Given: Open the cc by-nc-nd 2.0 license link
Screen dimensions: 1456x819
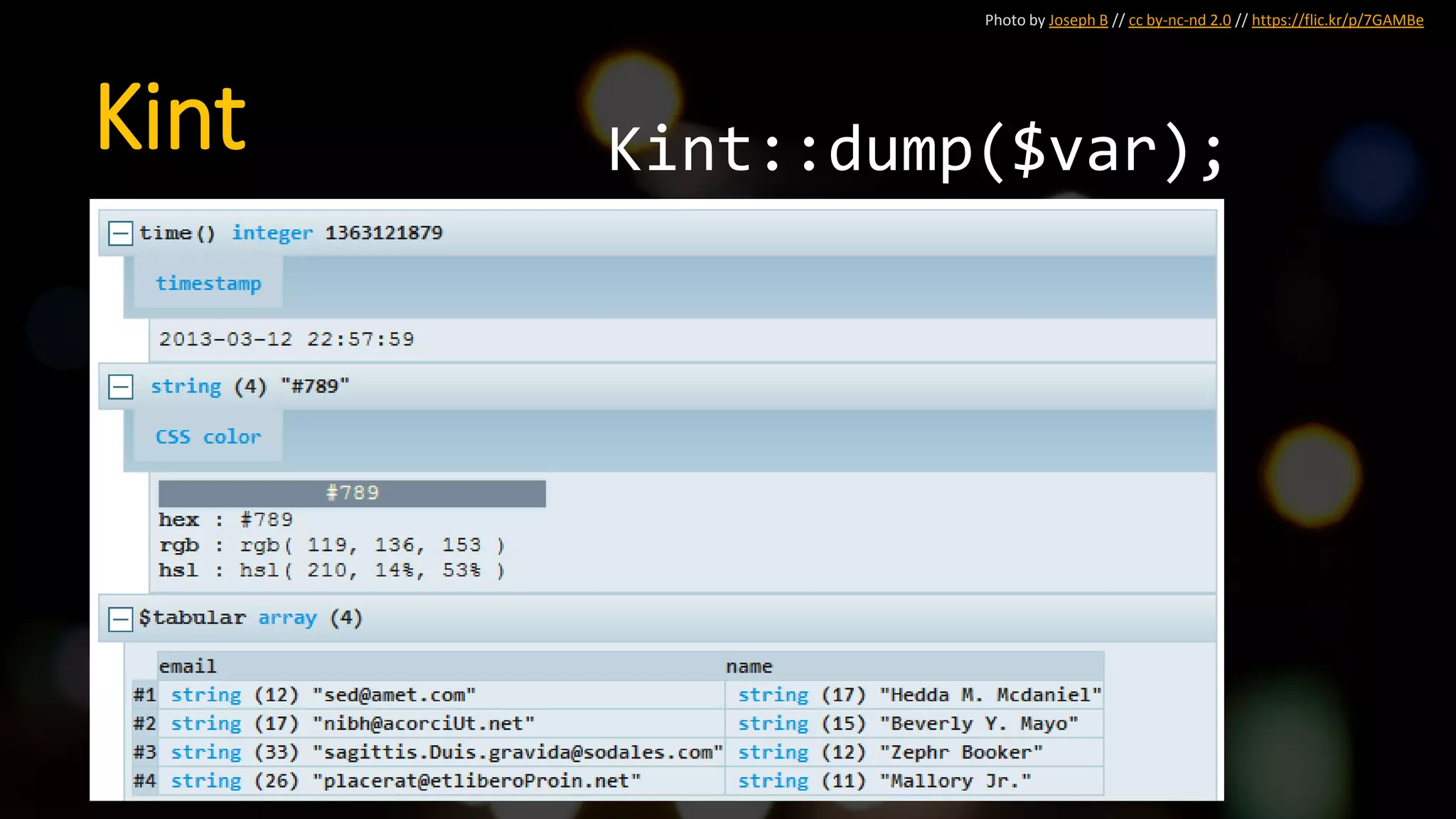Looking at the screenshot, I should tap(1179, 20).
